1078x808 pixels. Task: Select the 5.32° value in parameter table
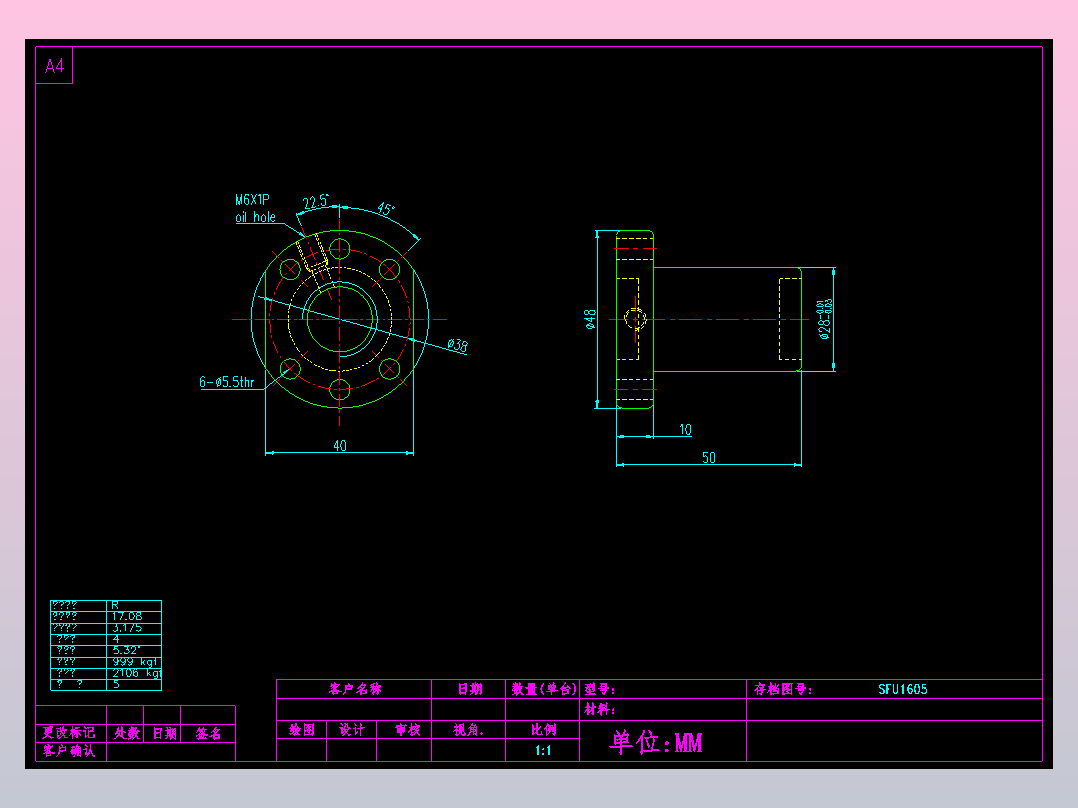[x=126, y=650]
